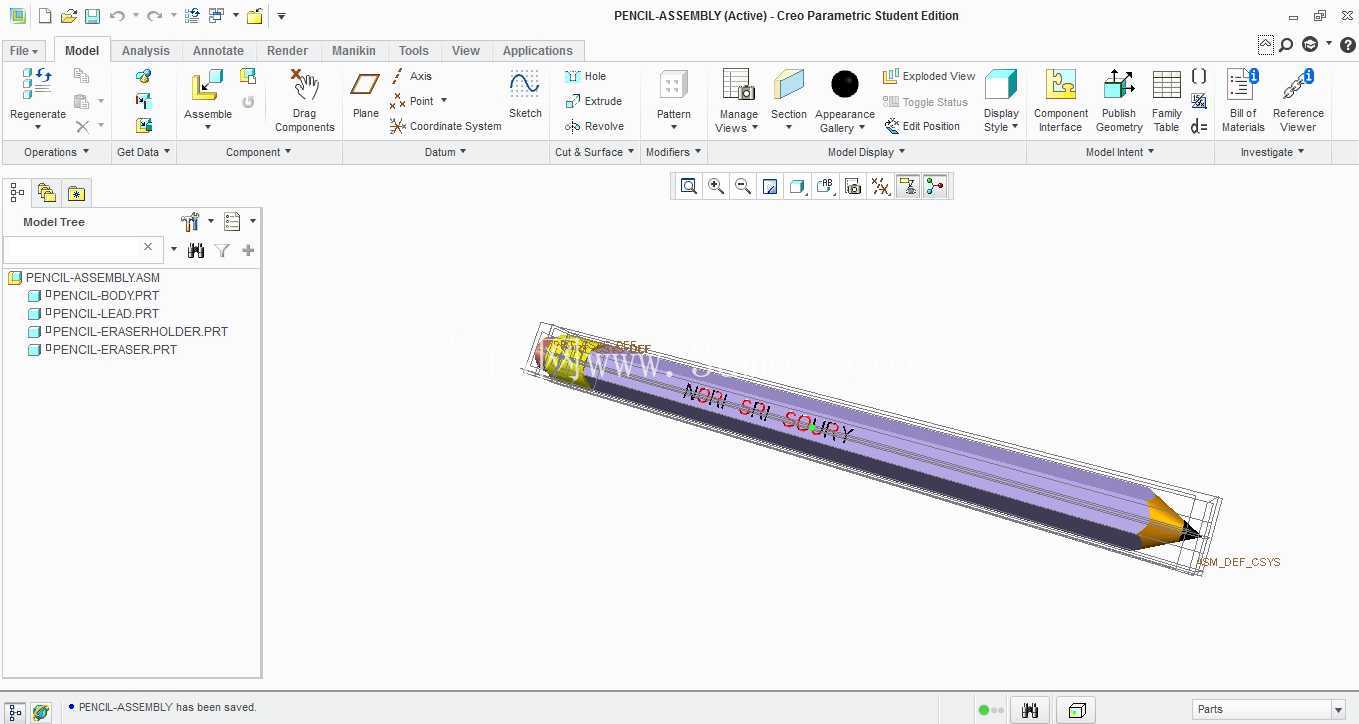Click the Refit zoom icon in graphics toolbar
Viewport: 1359px width, 724px height.
point(688,186)
